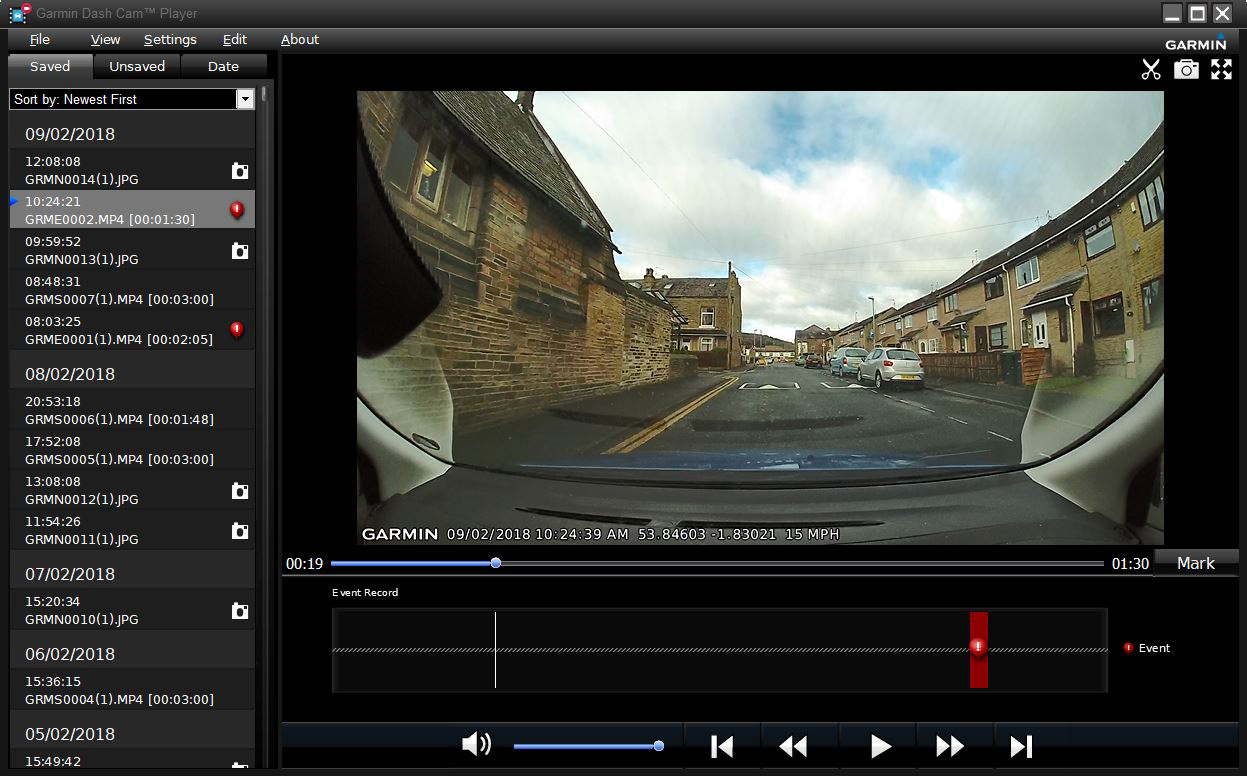Click the video progress slider handle
The width and height of the screenshot is (1247, 776).
pos(496,563)
